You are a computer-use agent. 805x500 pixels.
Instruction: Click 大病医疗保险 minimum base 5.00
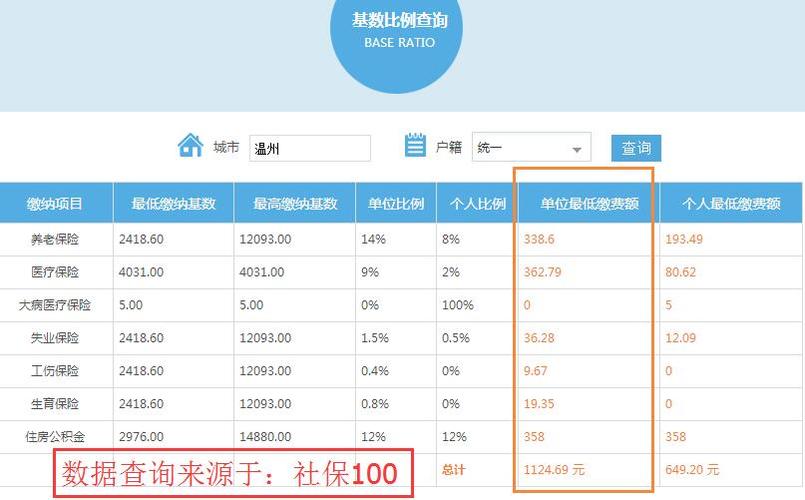131,305
